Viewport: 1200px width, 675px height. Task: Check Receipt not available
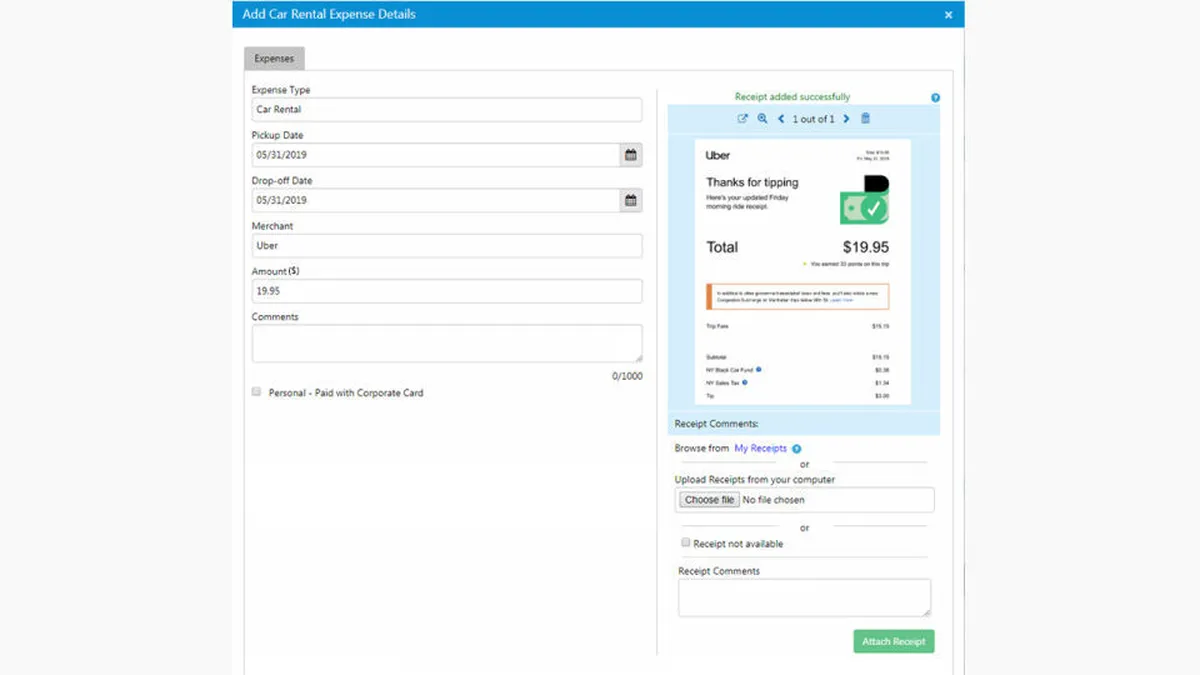[686, 543]
